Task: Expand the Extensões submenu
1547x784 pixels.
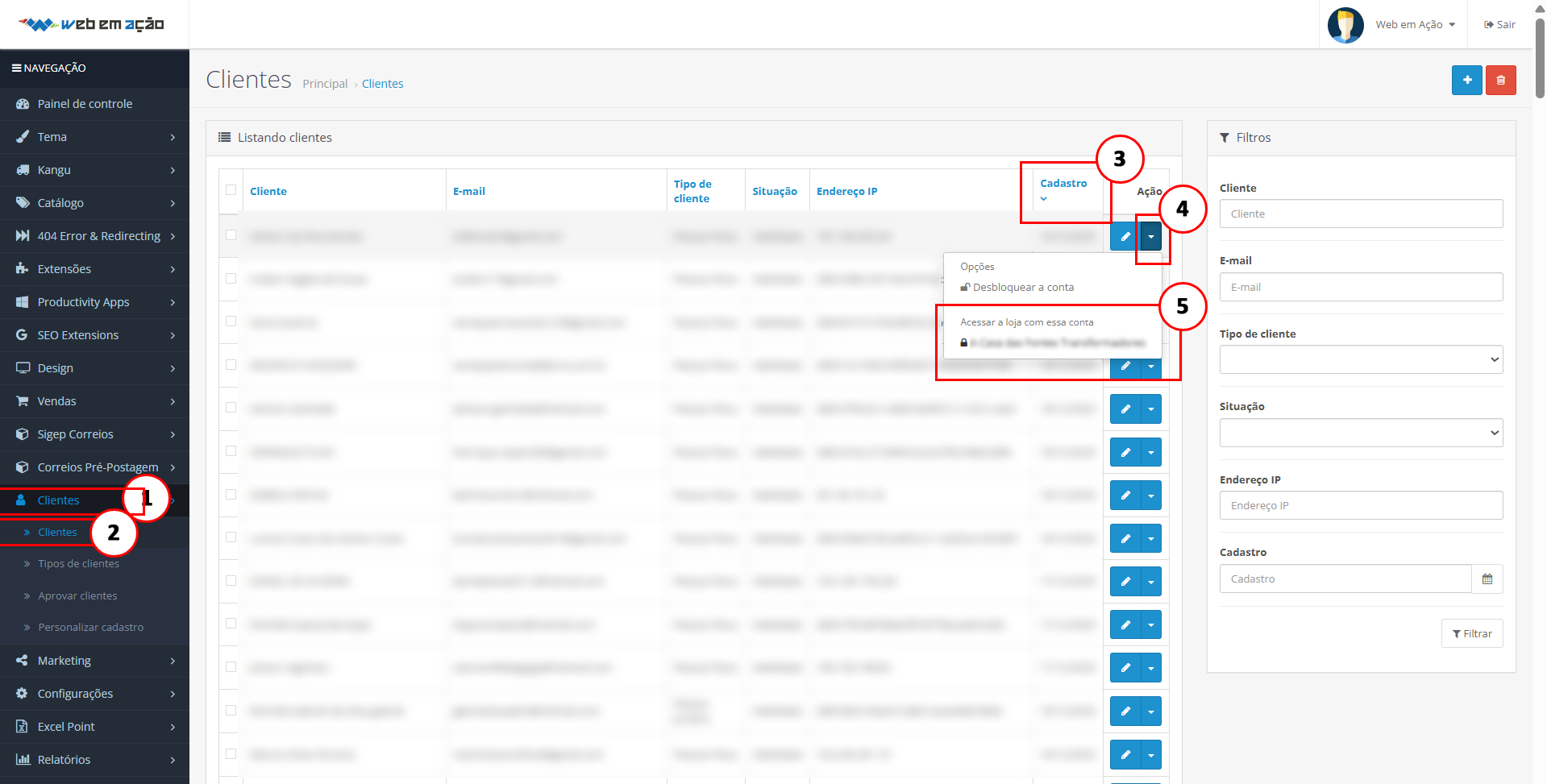Action: [x=173, y=269]
